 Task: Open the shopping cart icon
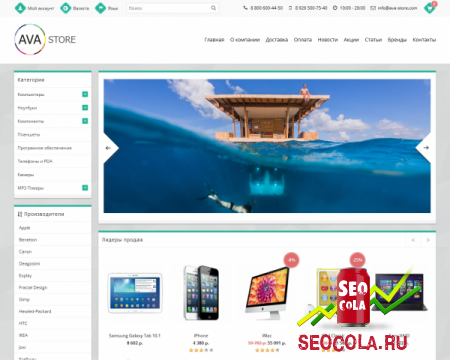coord(430,8)
